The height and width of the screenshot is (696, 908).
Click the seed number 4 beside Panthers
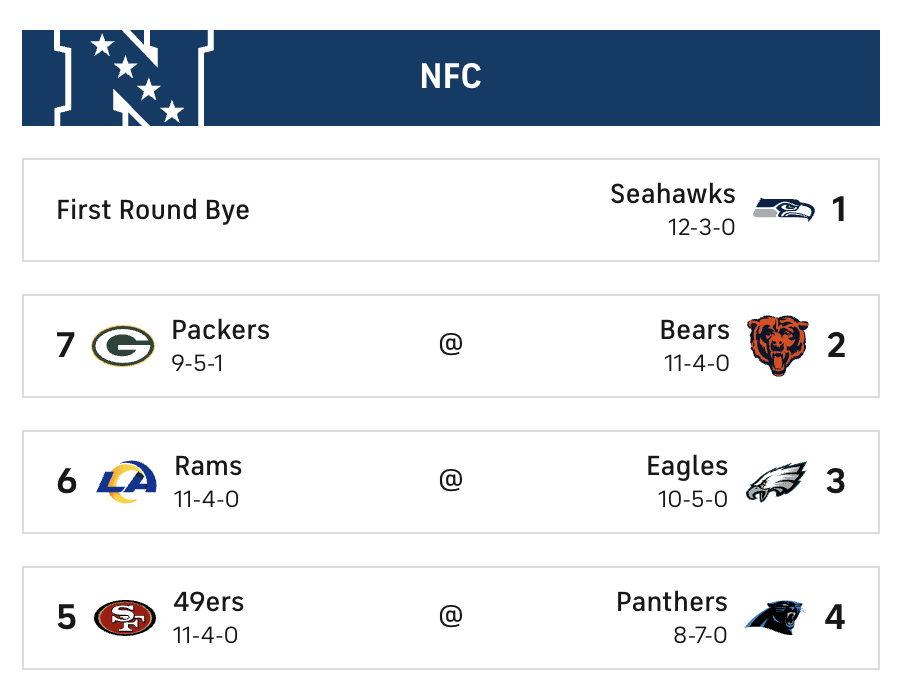coord(834,617)
